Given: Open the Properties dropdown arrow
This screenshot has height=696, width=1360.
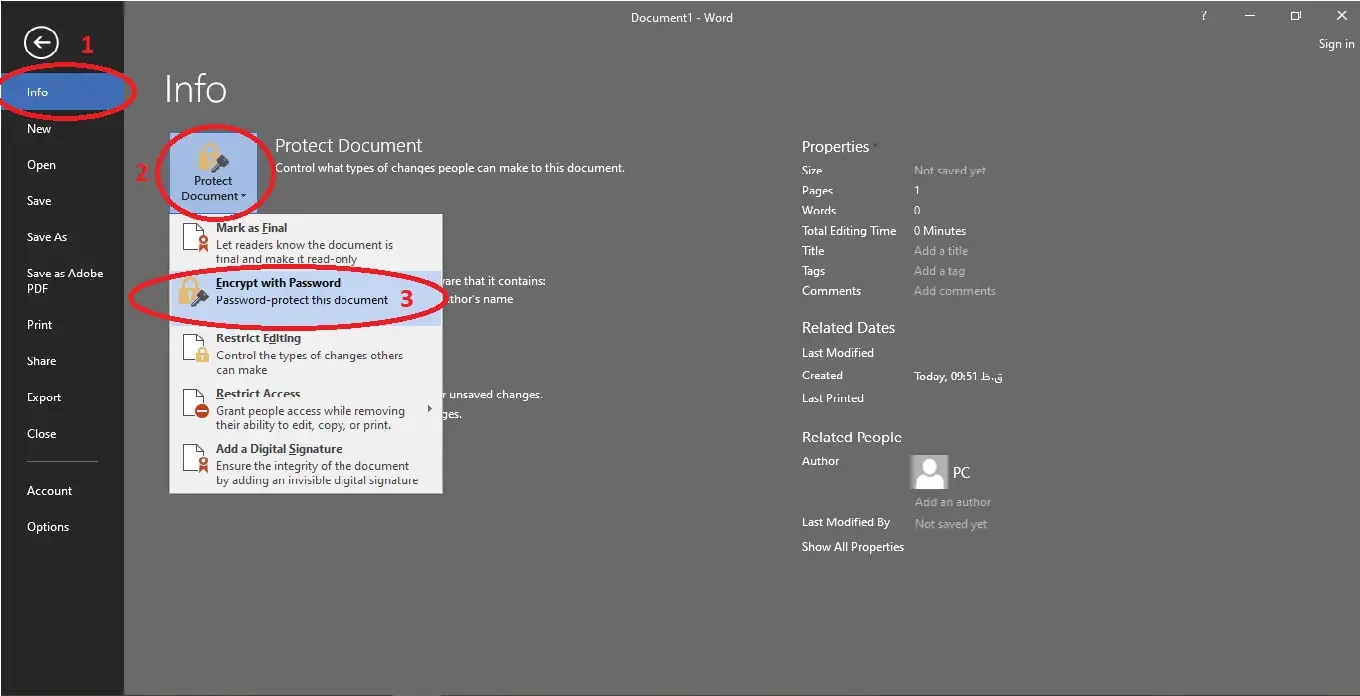Looking at the screenshot, I should coord(876,146).
